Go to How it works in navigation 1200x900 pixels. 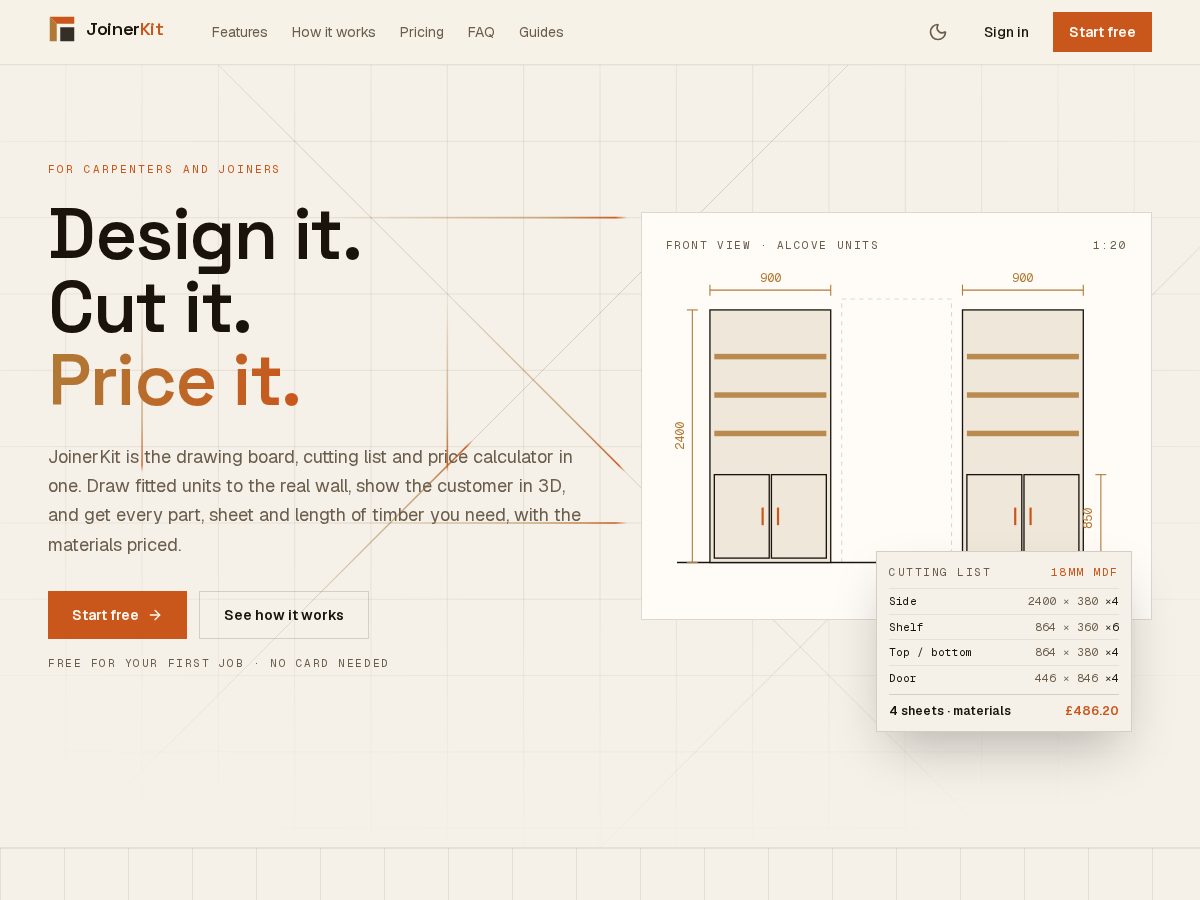pos(334,32)
